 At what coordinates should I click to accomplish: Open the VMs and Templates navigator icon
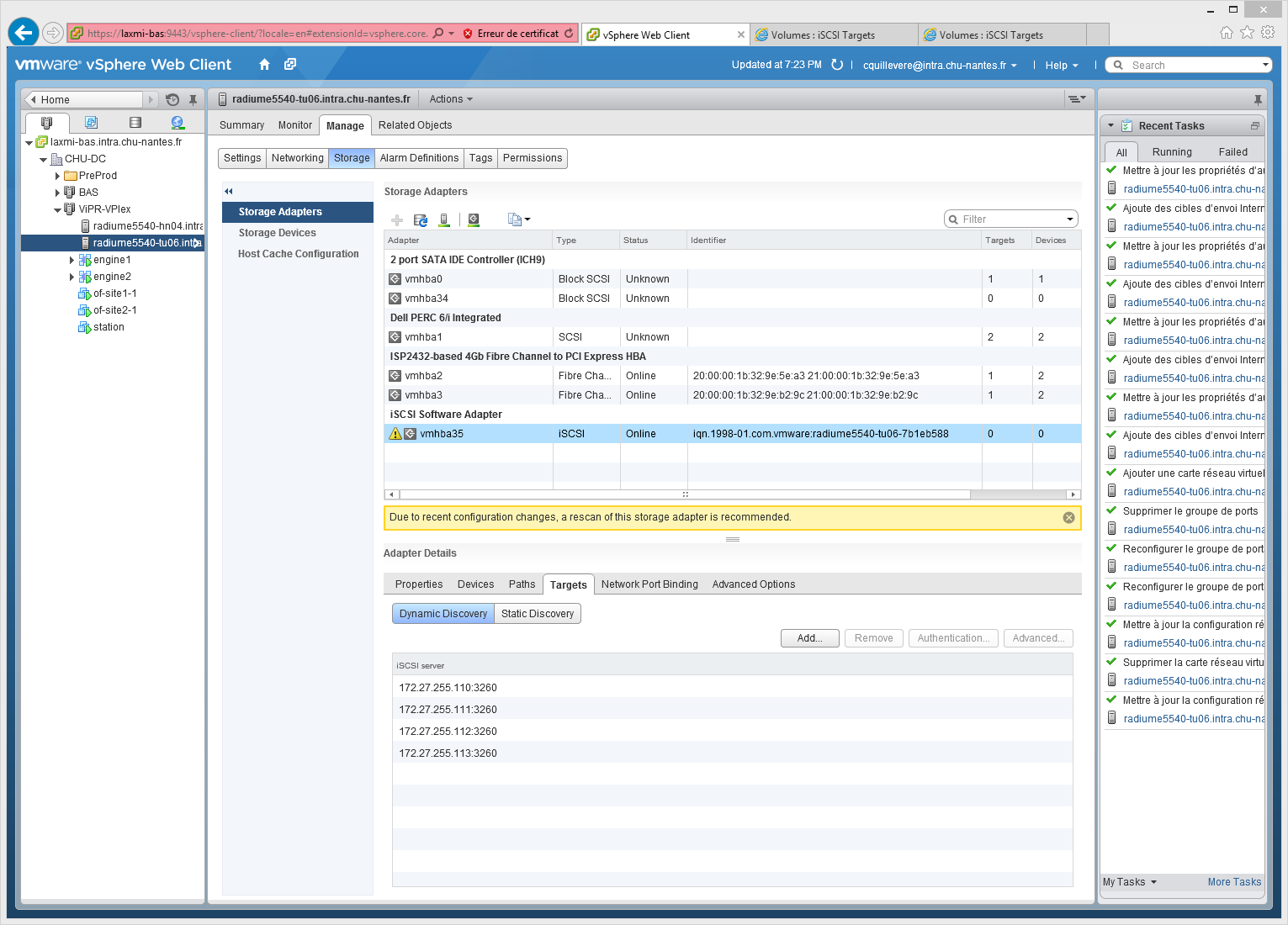tap(91, 123)
